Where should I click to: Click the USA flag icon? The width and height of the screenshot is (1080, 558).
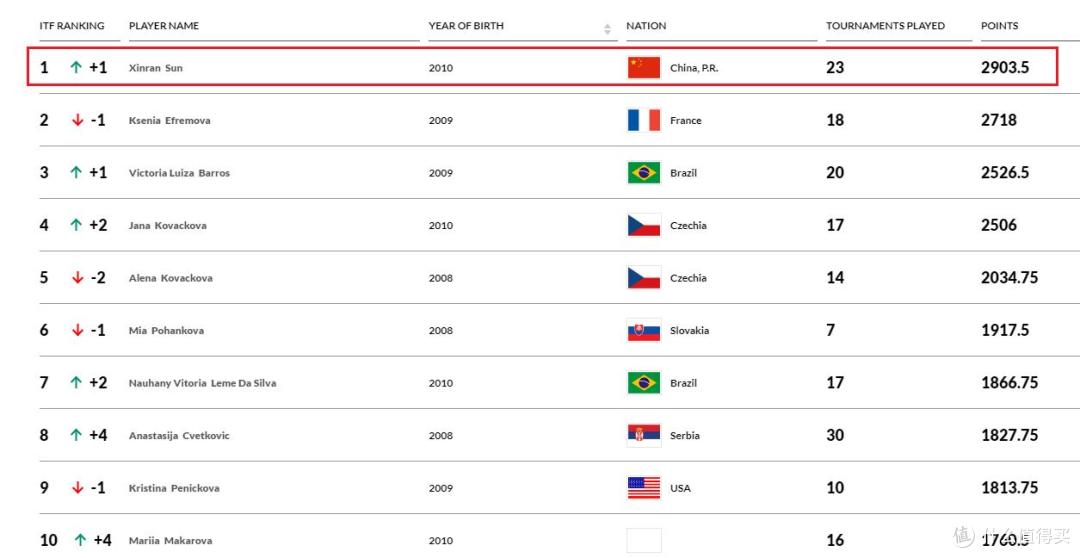[x=644, y=488]
